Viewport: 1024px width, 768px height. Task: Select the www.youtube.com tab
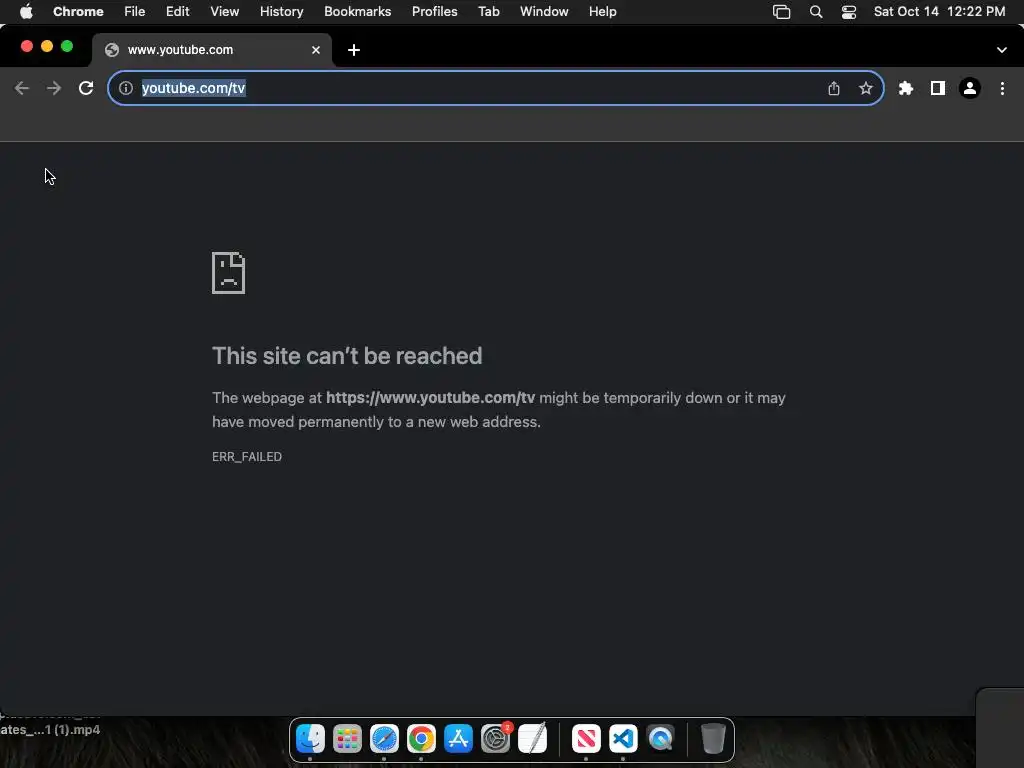pyautogui.click(x=212, y=50)
